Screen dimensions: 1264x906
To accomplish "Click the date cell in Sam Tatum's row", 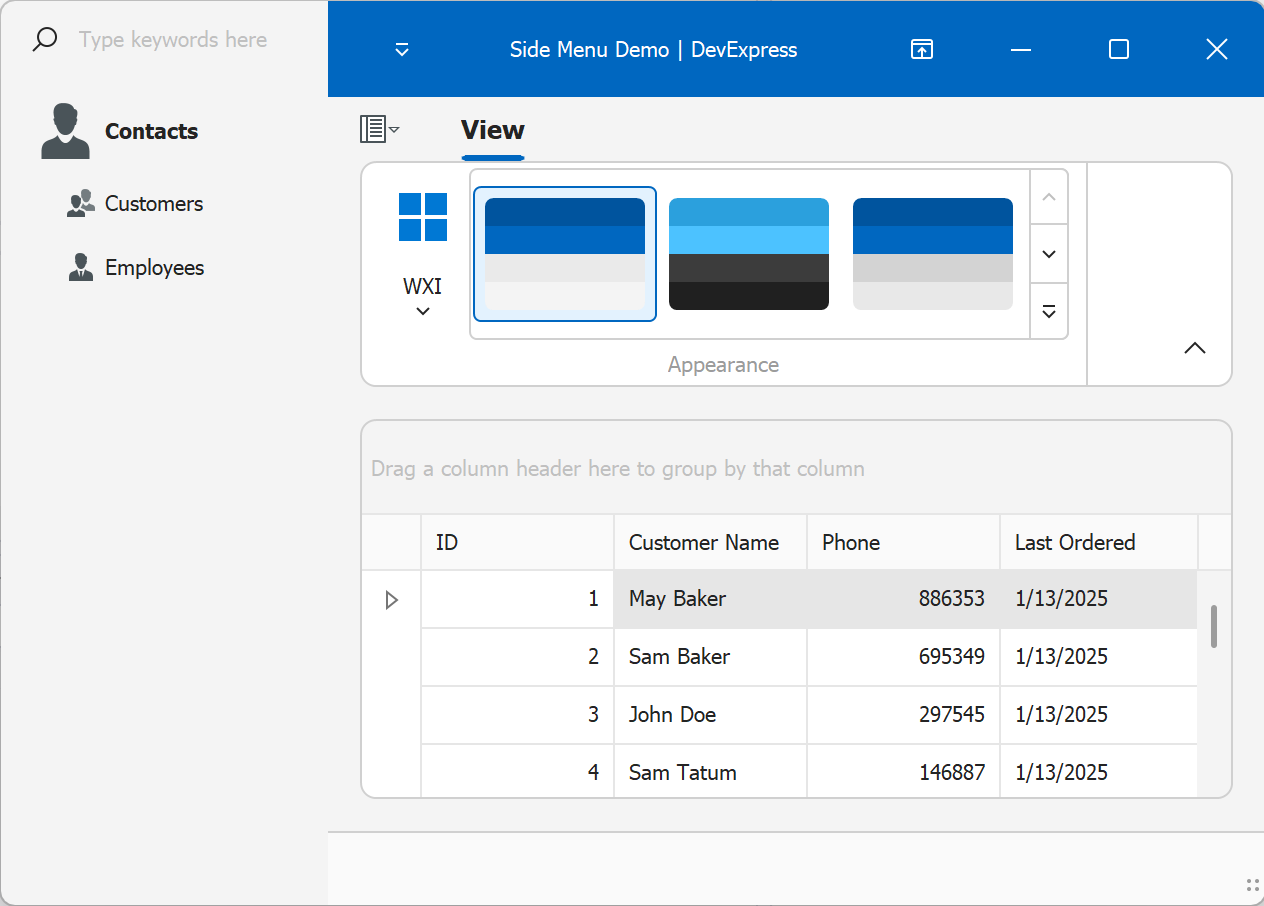I will pyautogui.click(x=1099, y=773).
